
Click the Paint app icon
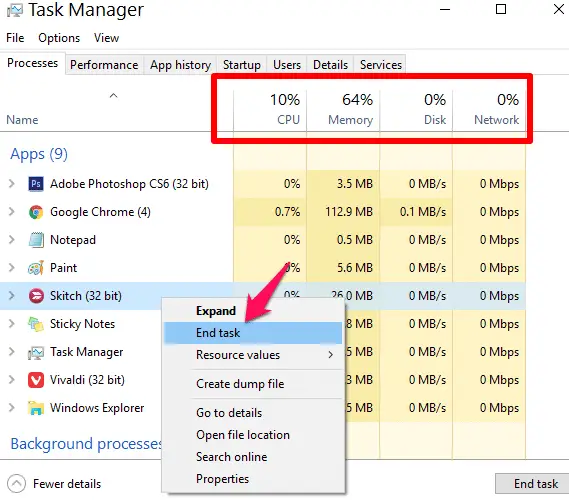[36, 268]
